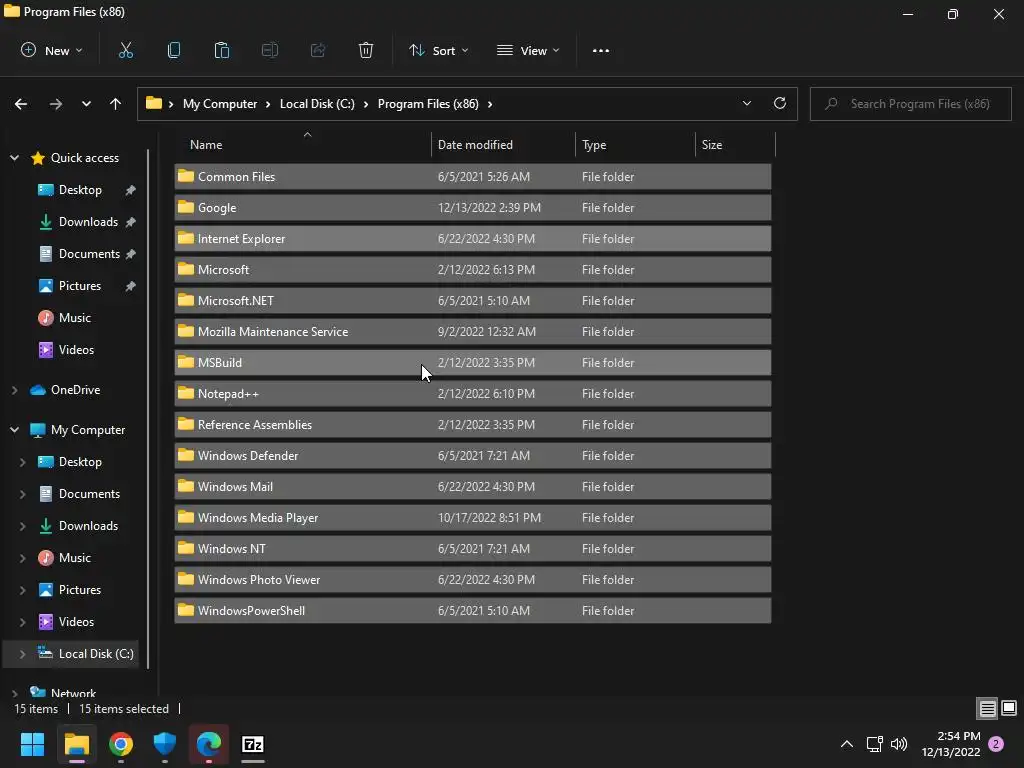Collapse the Quick access tree
The height and width of the screenshot is (768, 1024).
click(x=14, y=158)
